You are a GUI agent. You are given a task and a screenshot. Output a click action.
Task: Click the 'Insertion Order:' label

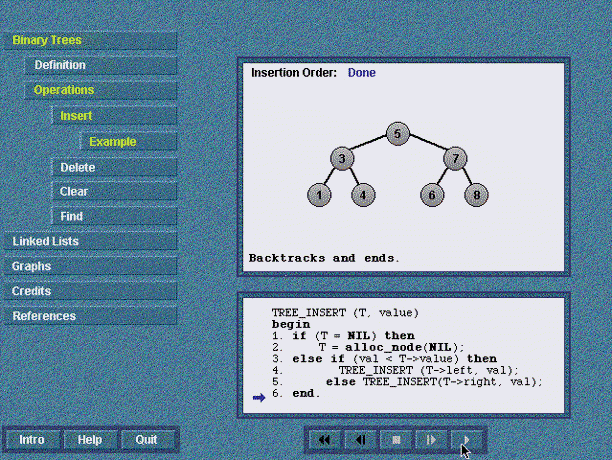tap(294, 73)
